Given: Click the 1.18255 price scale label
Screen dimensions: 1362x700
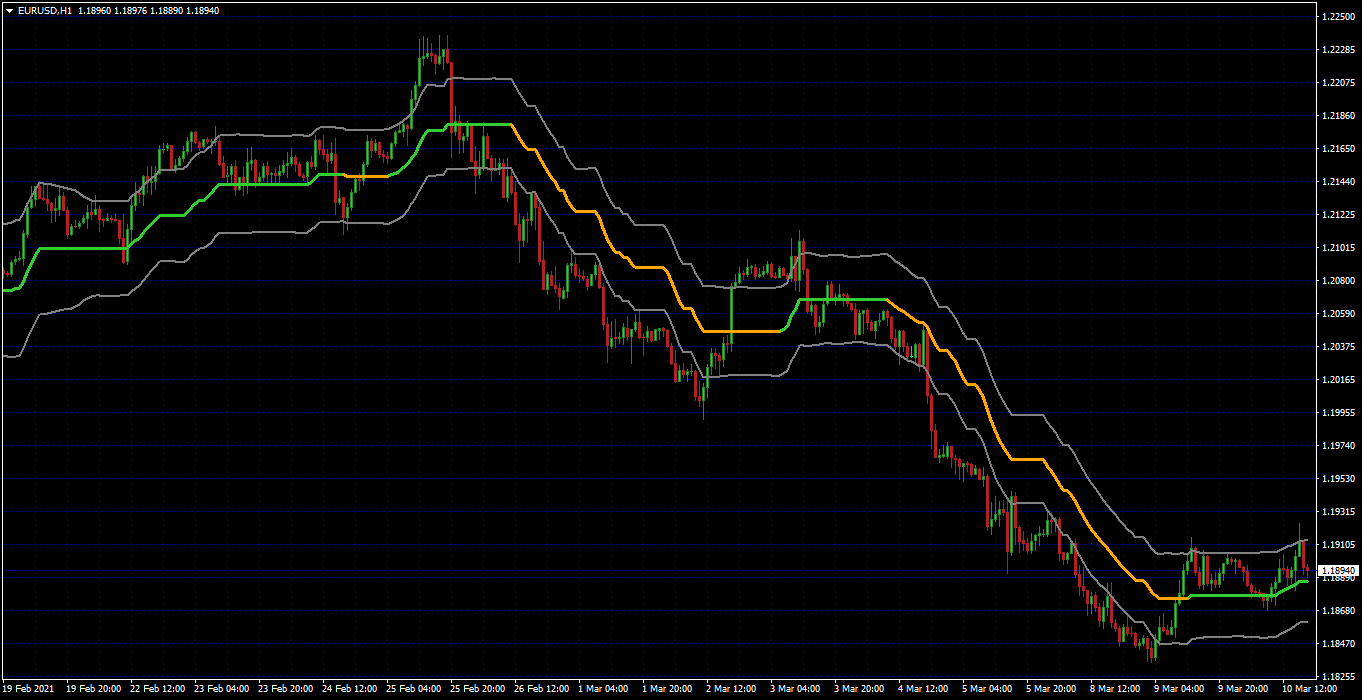Looking at the screenshot, I should pos(1338,677).
